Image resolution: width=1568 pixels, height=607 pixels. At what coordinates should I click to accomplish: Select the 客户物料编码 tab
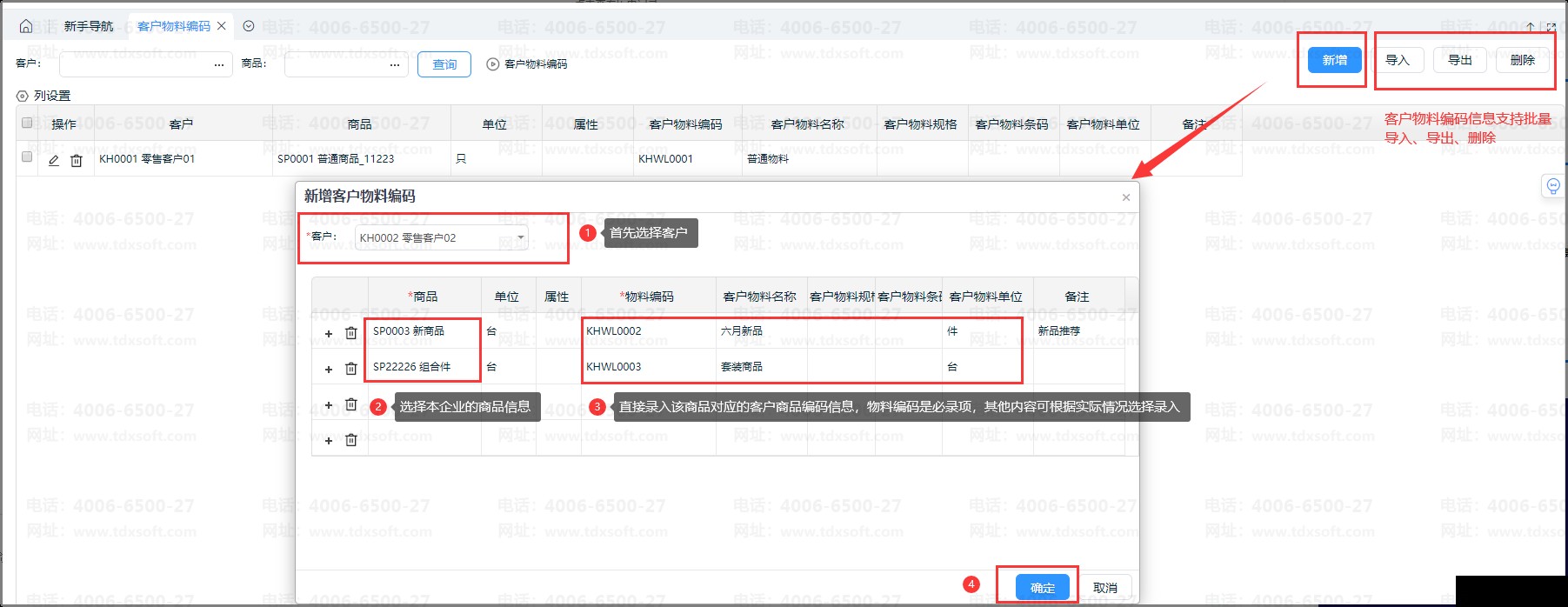click(174, 26)
